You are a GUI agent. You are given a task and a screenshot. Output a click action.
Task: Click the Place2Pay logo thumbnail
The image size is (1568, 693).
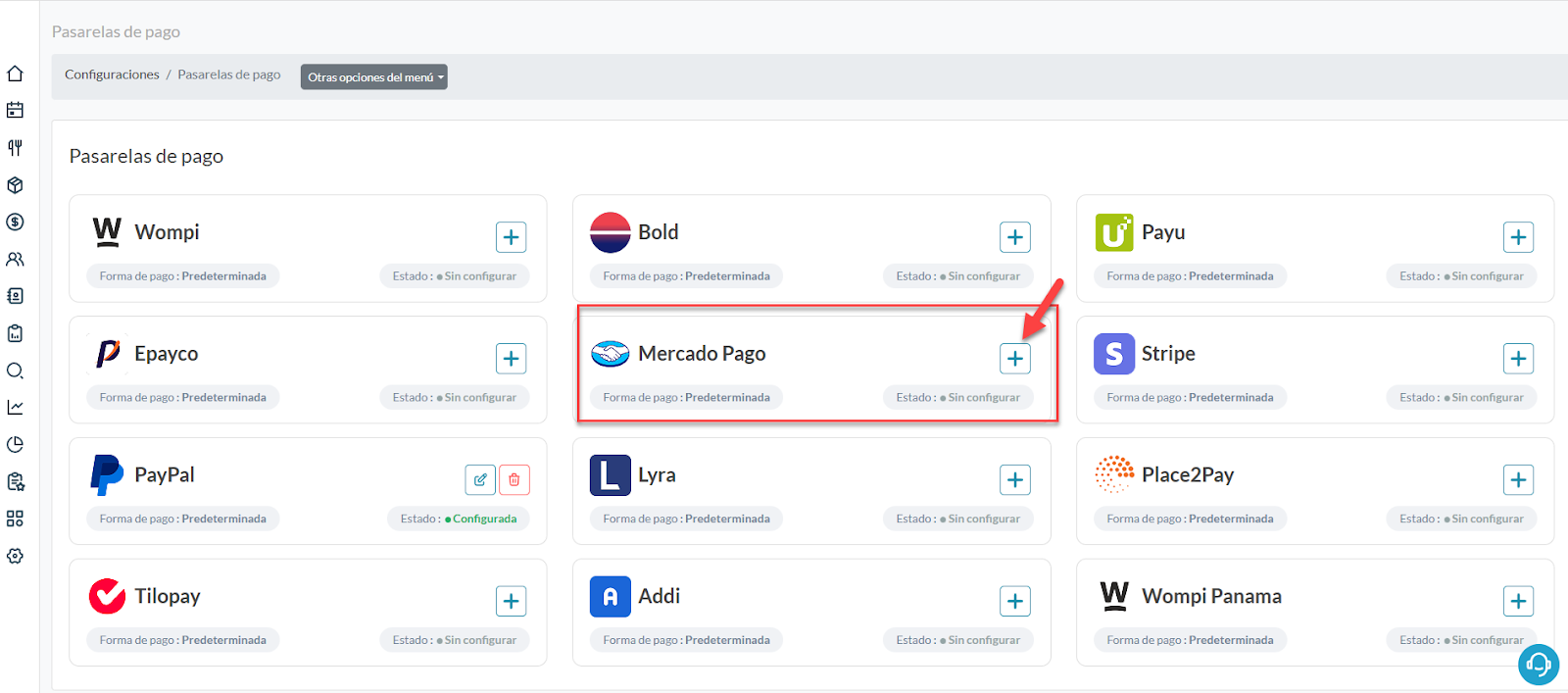tap(1114, 475)
